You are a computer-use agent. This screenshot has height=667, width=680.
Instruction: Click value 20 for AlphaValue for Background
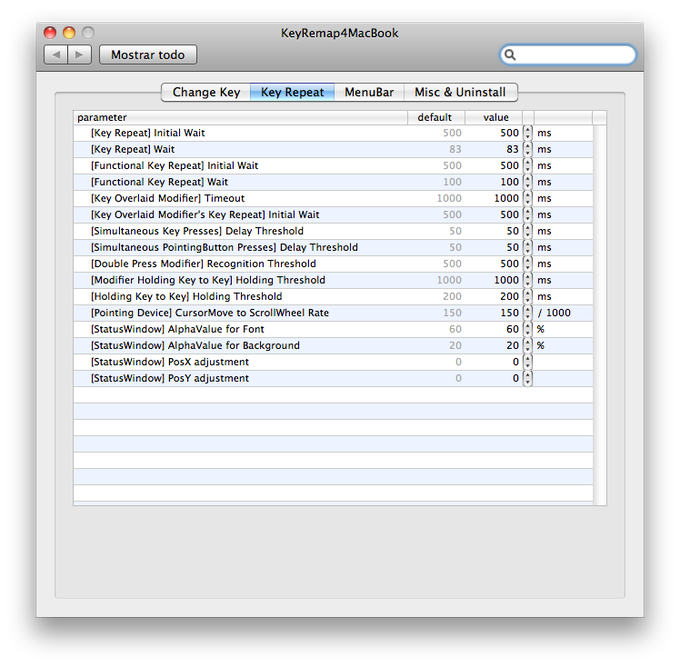coord(513,346)
